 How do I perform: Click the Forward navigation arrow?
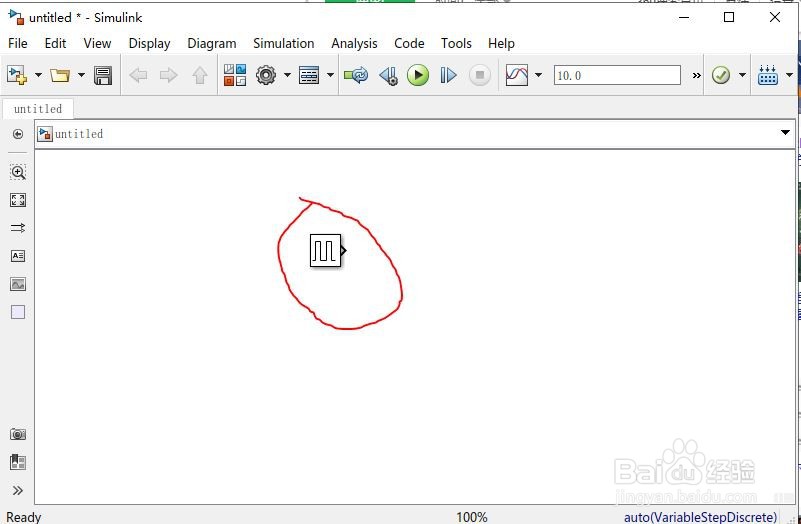[x=169, y=76]
